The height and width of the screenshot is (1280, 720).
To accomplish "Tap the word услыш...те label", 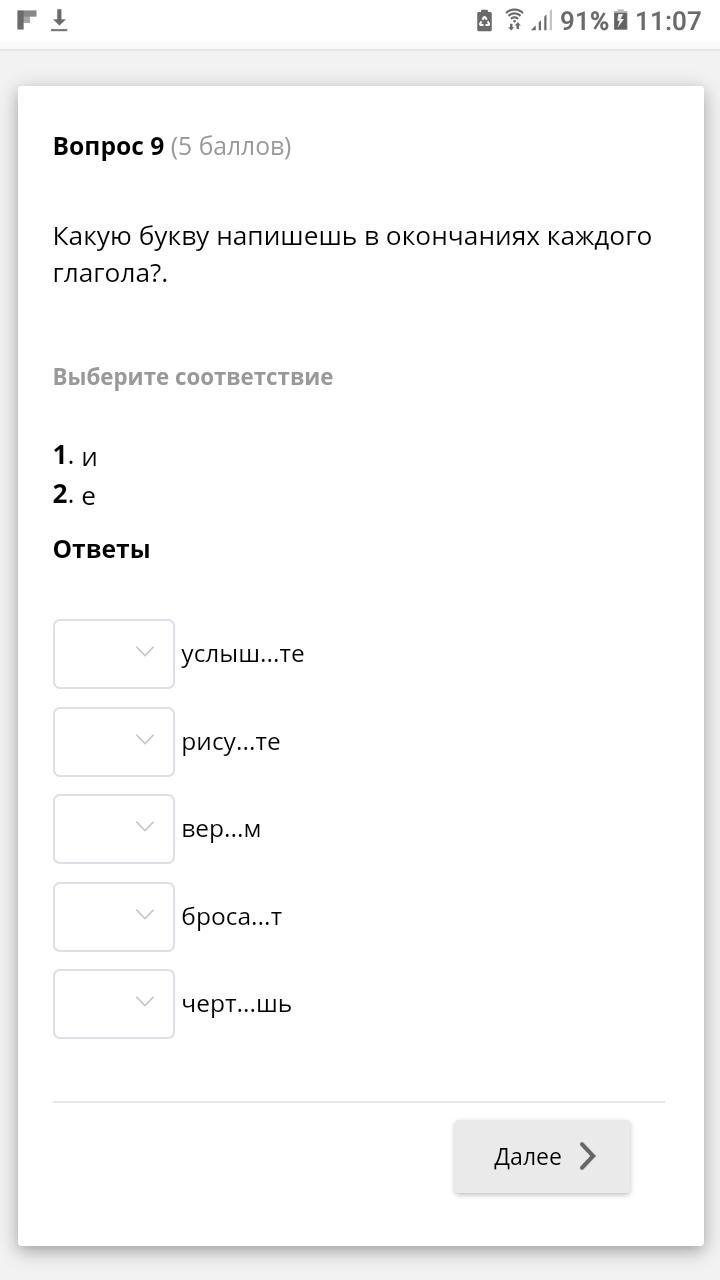I will (x=242, y=654).
